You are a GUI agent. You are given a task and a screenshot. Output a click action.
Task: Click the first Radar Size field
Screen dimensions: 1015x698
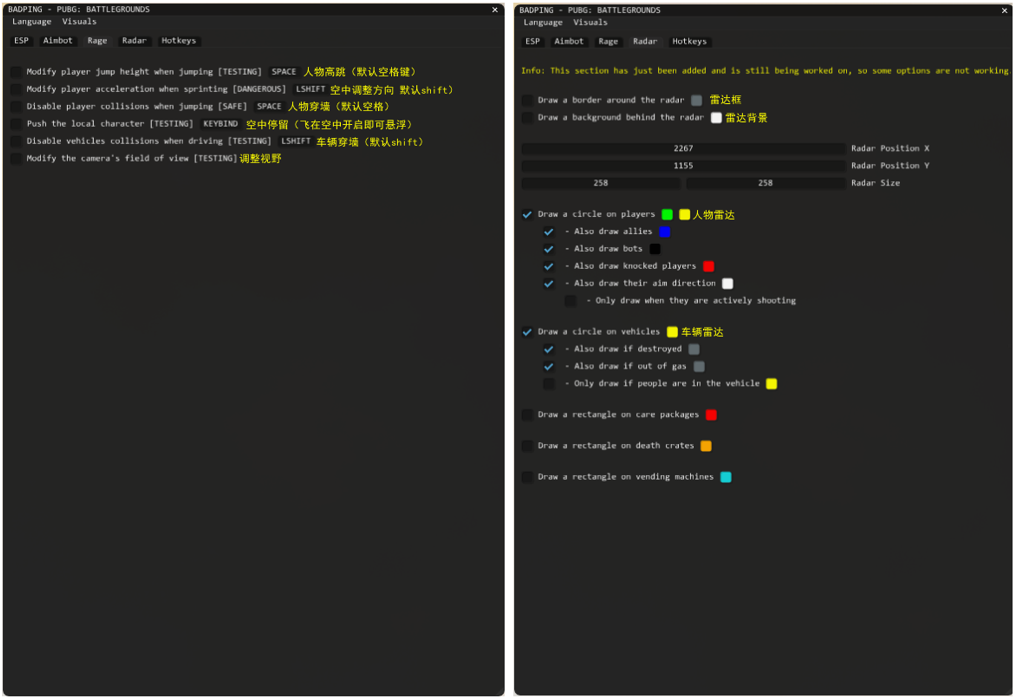click(601, 183)
